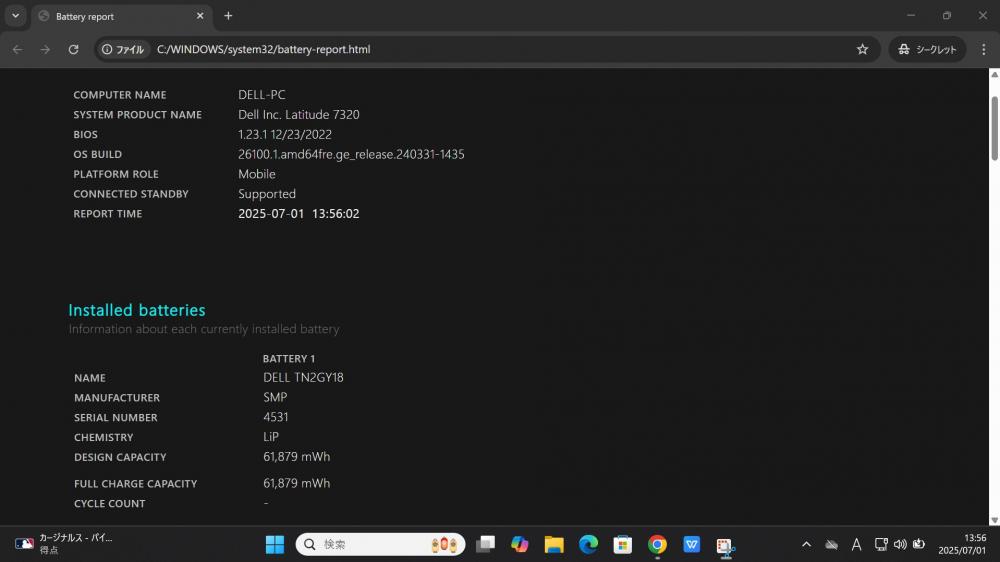Open the Chrome three-dot menu
Image resolution: width=1000 pixels, height=562 pixels.
click(x=983, y=49)
